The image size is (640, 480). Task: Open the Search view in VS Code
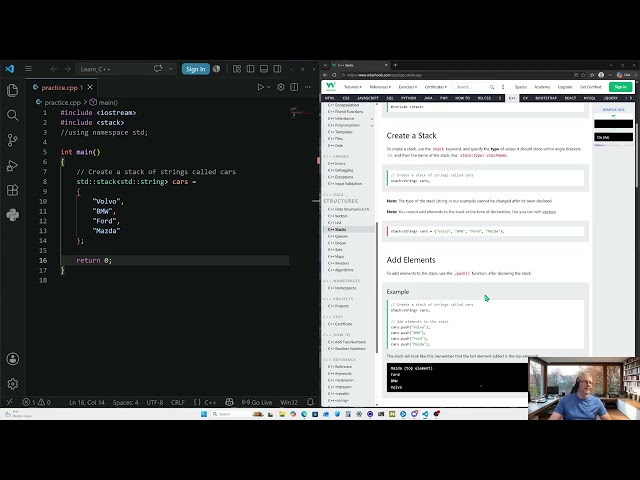pos(13,116)
